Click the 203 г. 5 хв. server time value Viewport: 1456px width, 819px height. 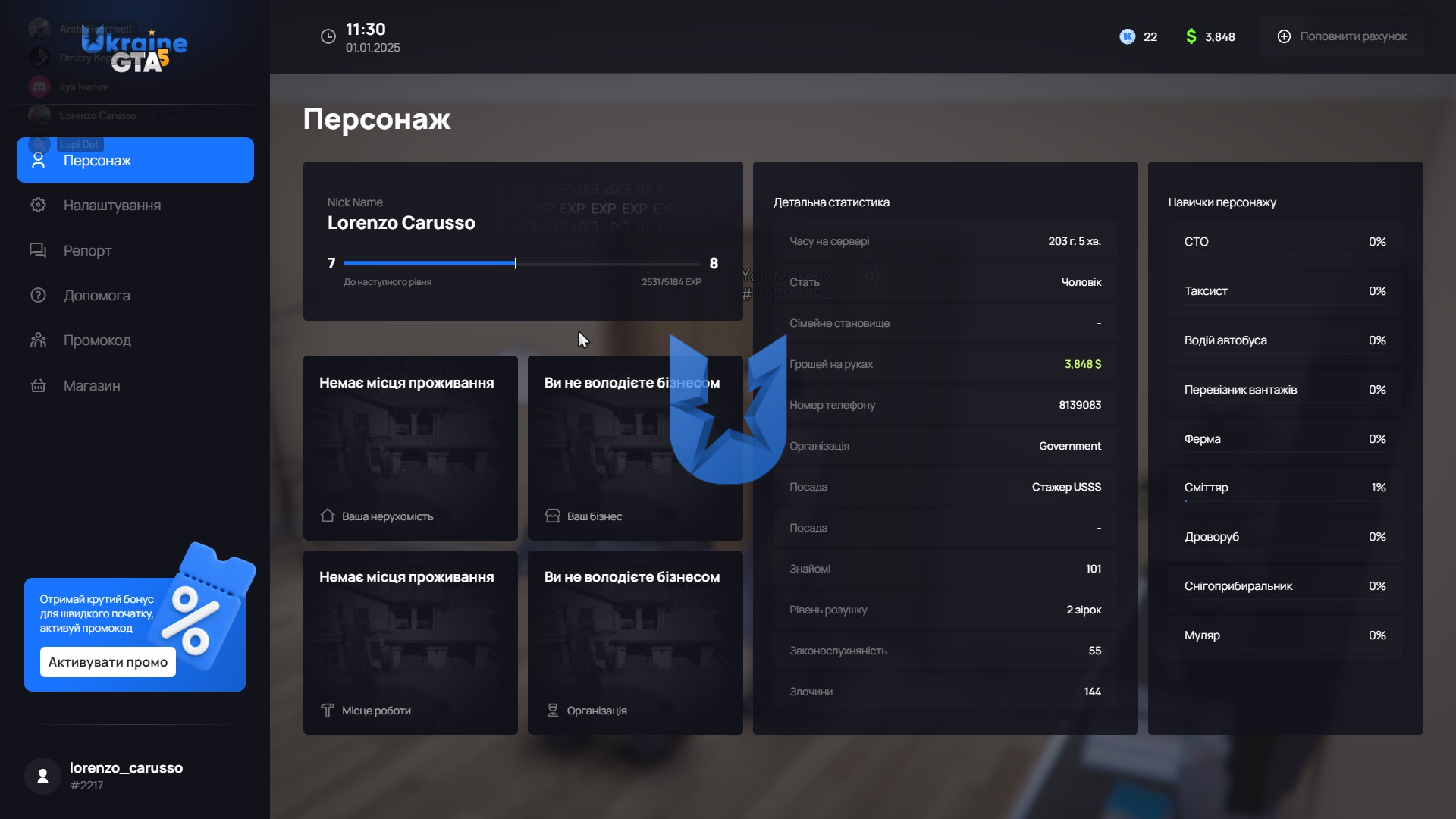tap(1075, 241)
